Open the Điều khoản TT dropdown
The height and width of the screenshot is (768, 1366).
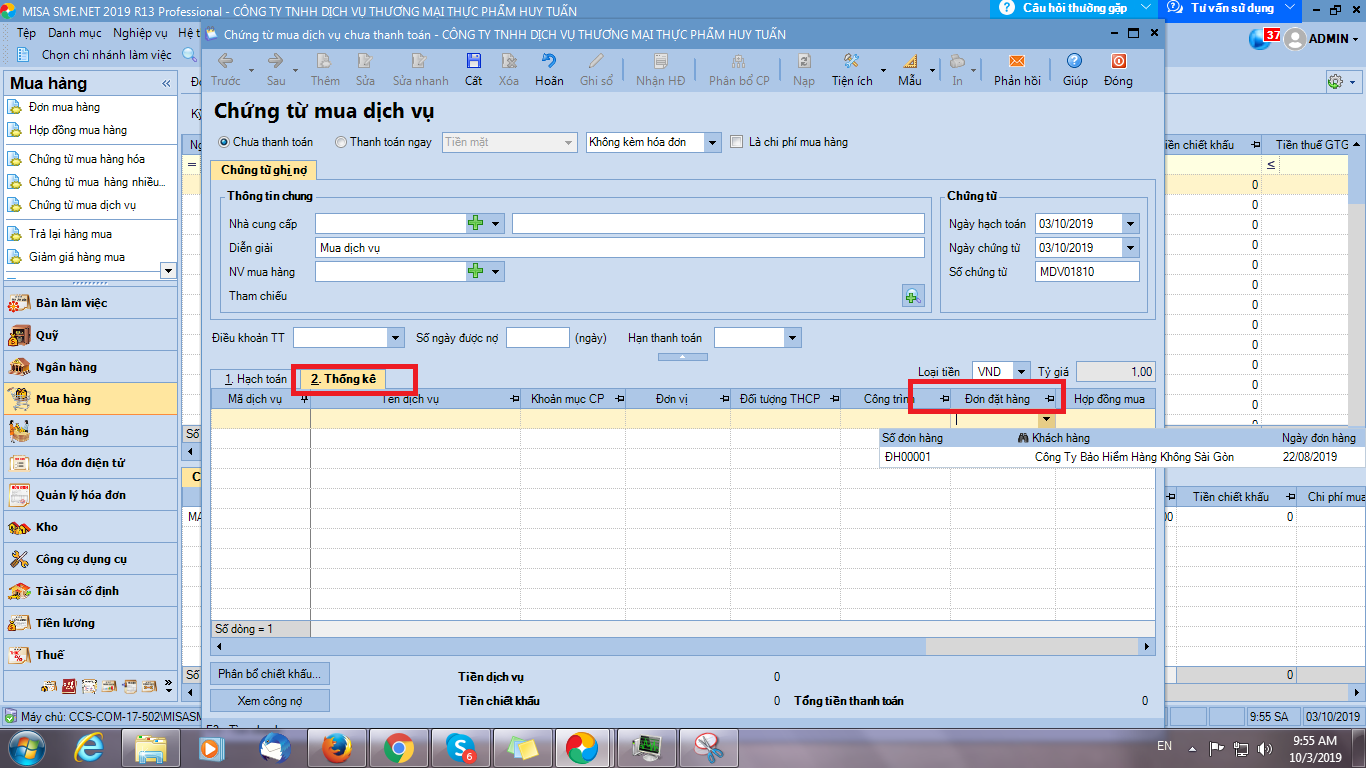396,338
